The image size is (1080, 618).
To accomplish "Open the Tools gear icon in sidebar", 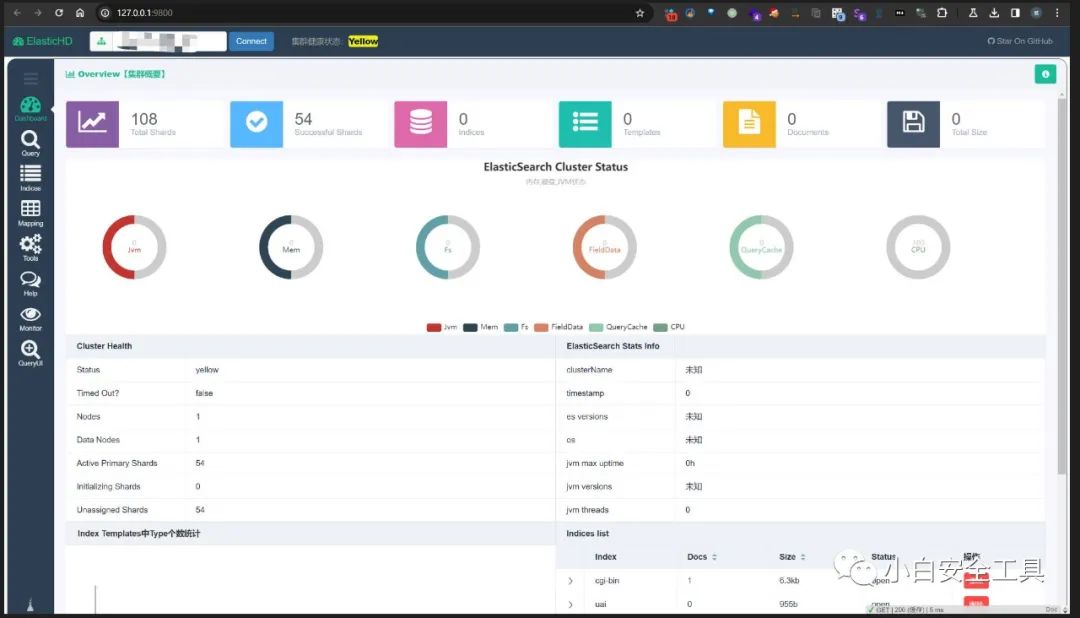I will 30,247.
